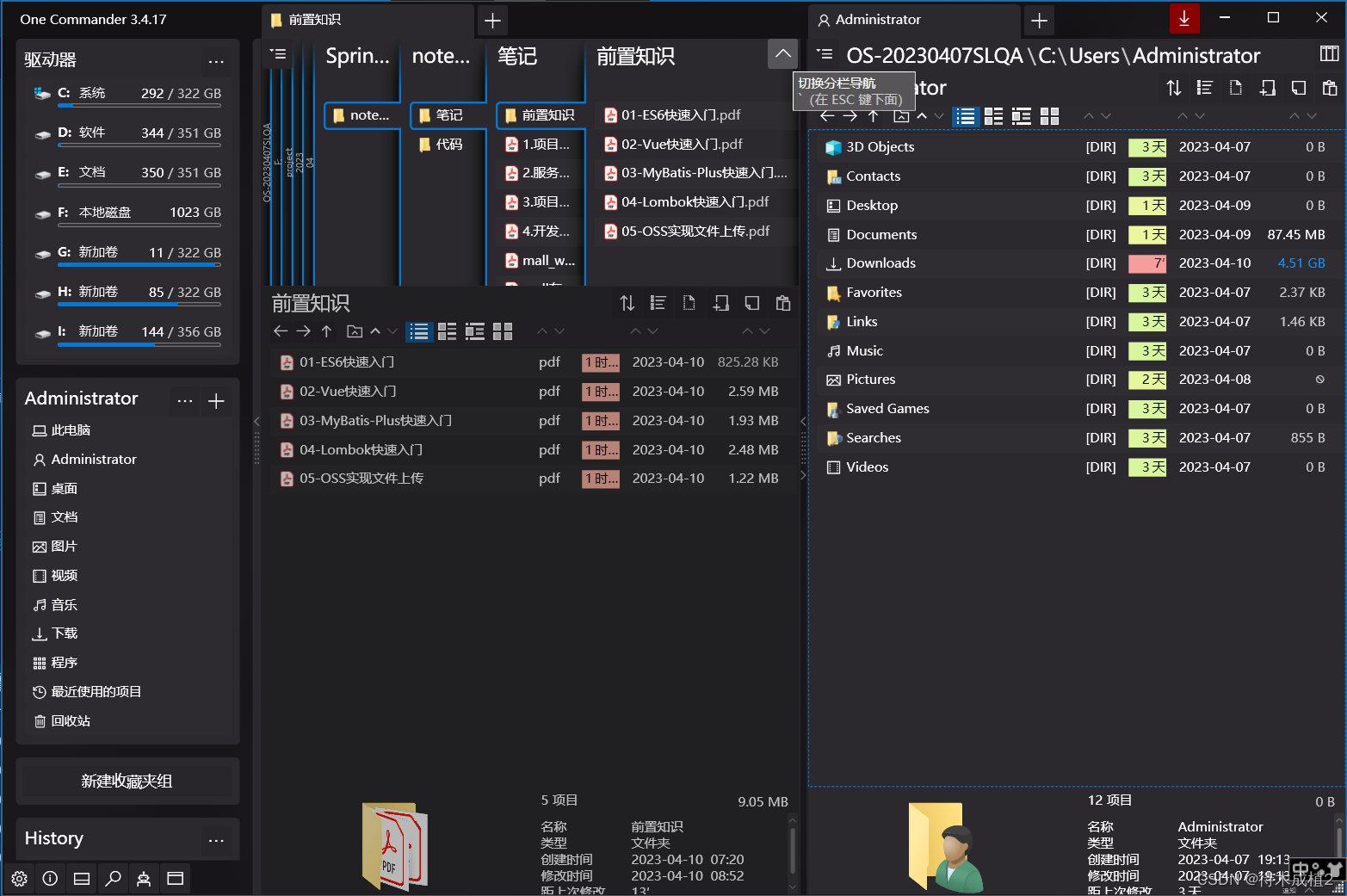Go back in left 前置知识 pane
The height and width of the screenshot is (896, 1347).
tap(281, 331)
